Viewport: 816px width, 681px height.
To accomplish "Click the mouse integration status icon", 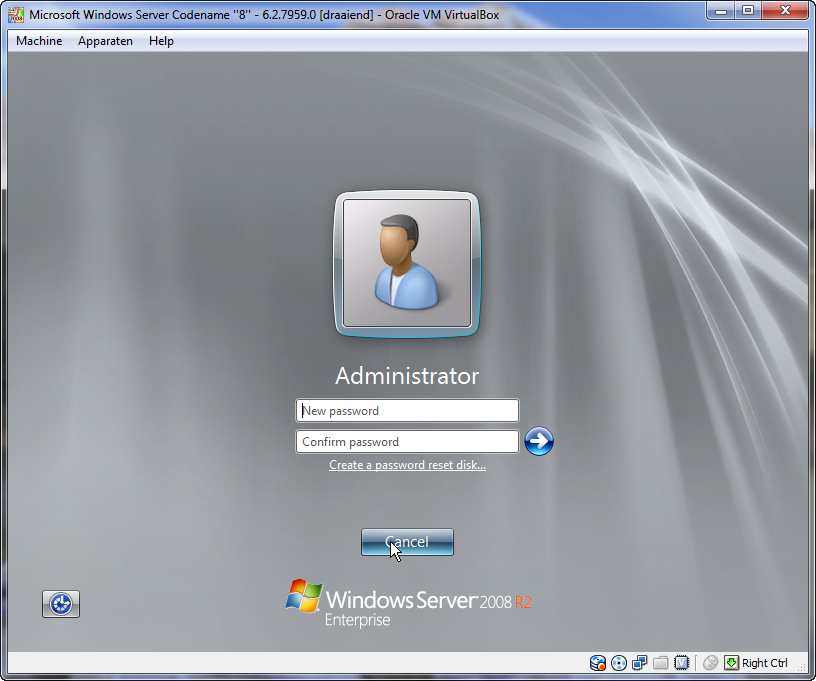I will pyautogui.click(x=710, y=663).
